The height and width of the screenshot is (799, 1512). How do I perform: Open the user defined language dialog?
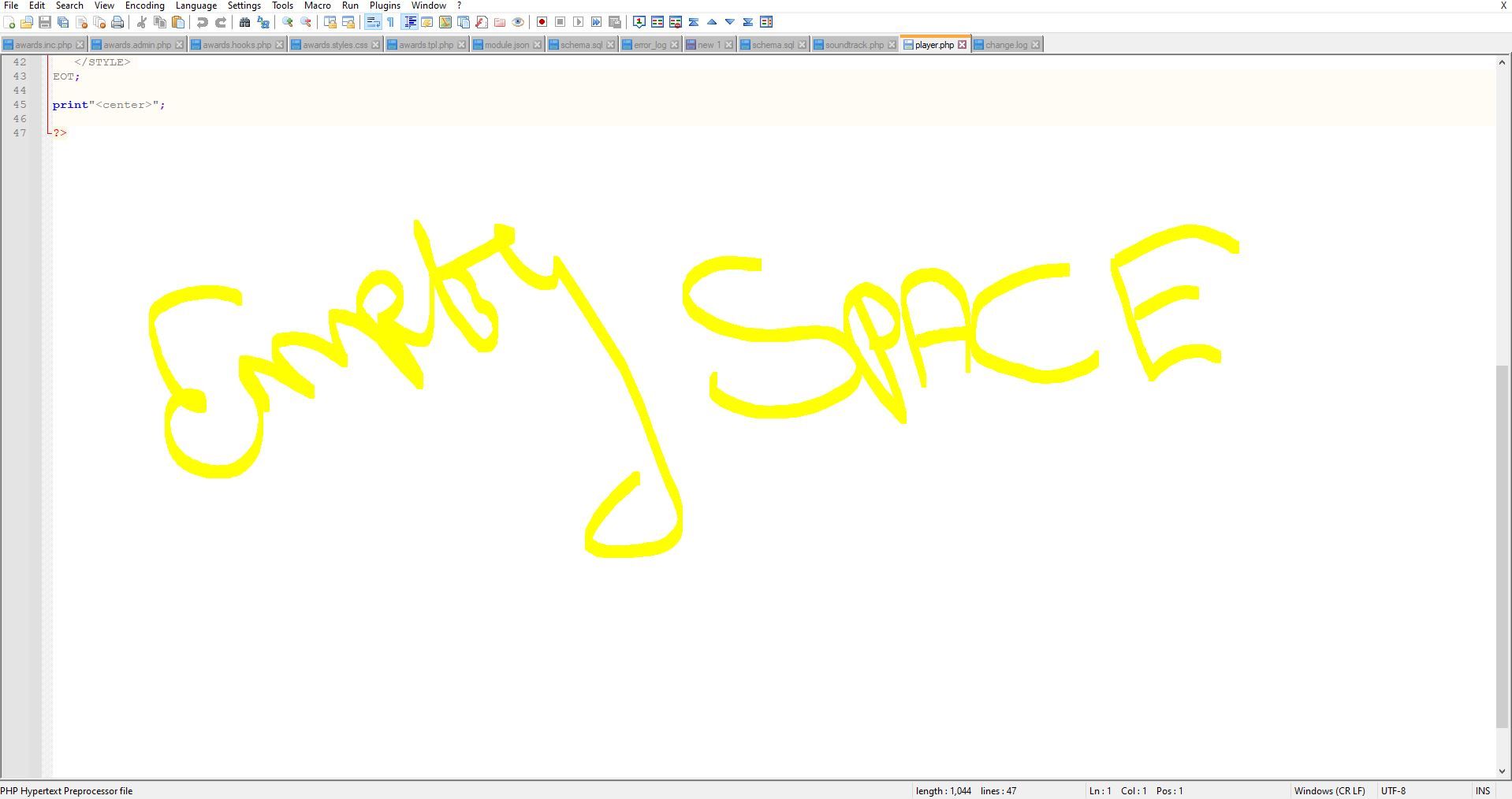pyautogui.click(x=427, y=22)
